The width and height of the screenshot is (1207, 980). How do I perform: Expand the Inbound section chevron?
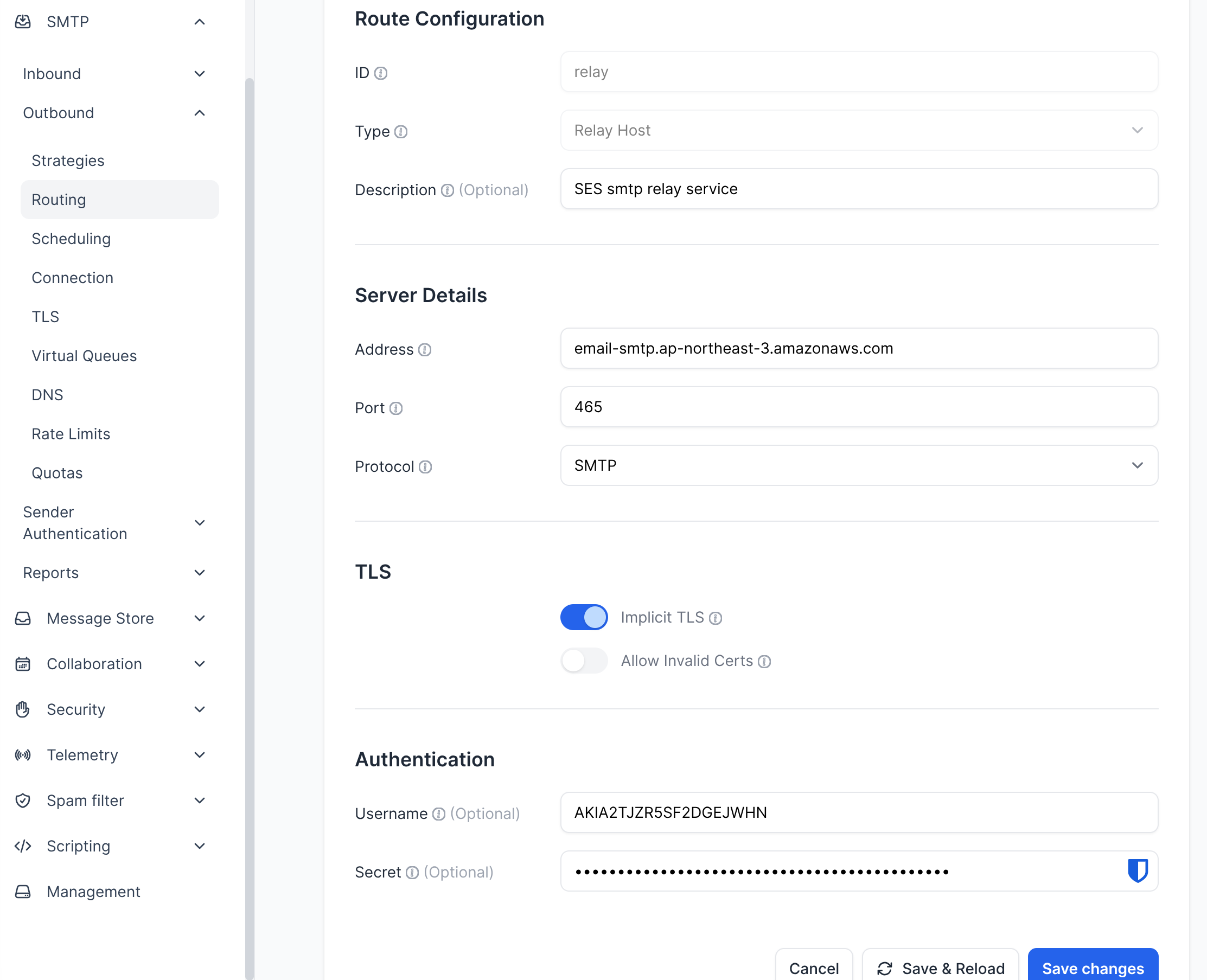pos(199,74)
